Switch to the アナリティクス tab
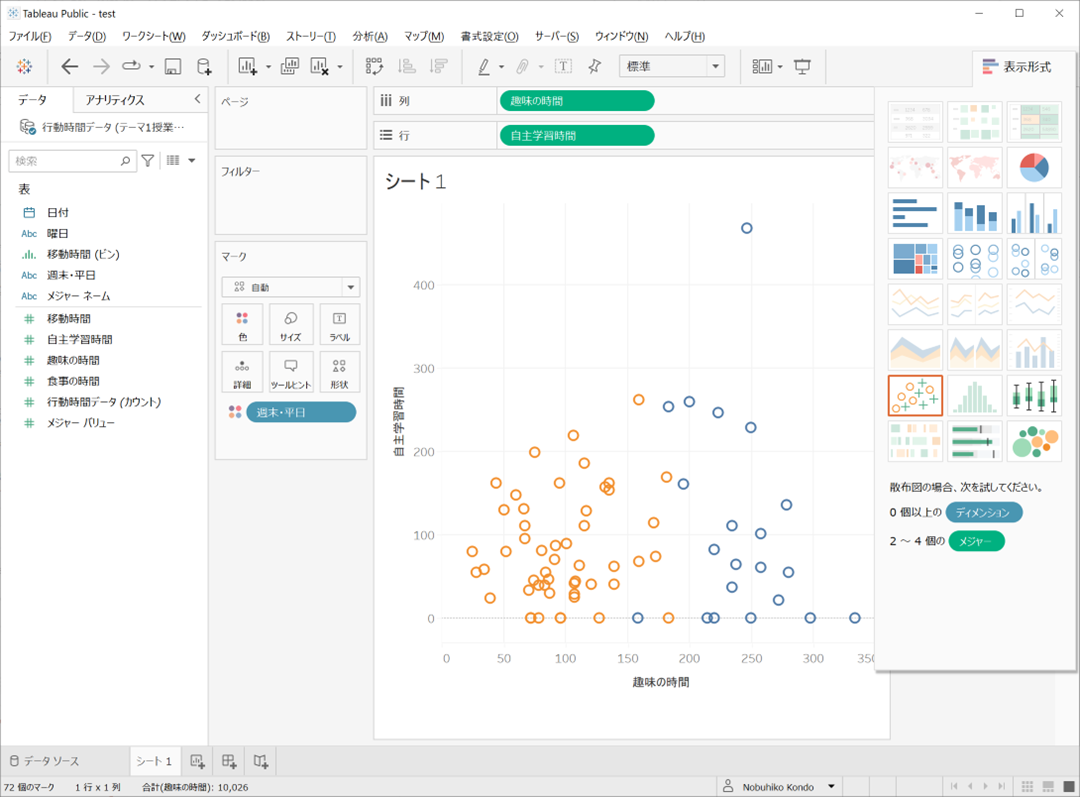Viewport: 1080px width, 797px height. 115,100
